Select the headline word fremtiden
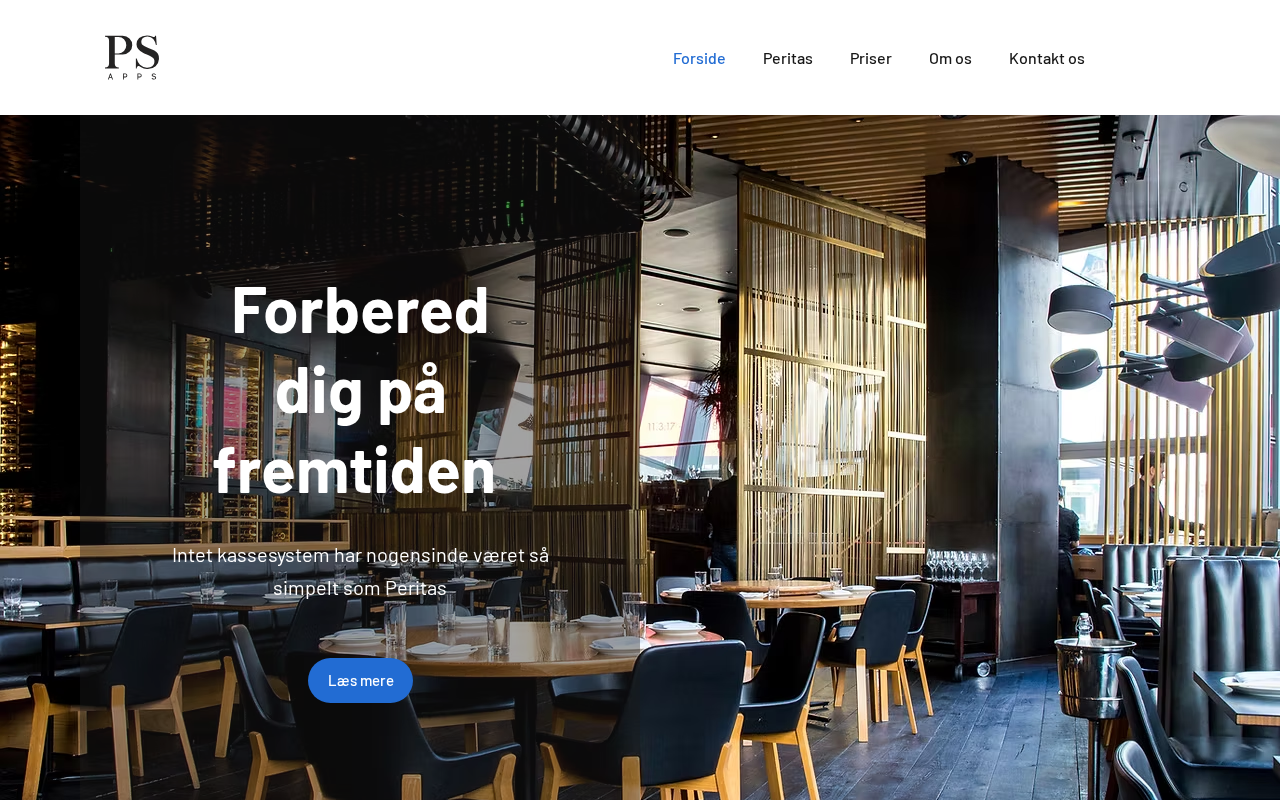Viewport: 1280px width, 800px height. [x=355, y=470]
